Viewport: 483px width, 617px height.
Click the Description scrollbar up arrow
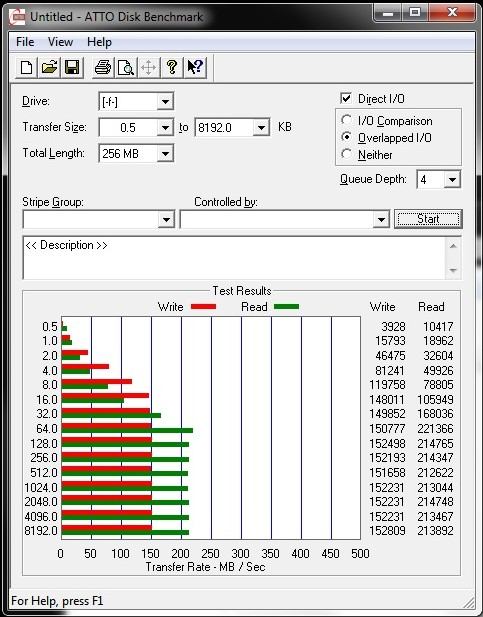click(x=453, y=246)
